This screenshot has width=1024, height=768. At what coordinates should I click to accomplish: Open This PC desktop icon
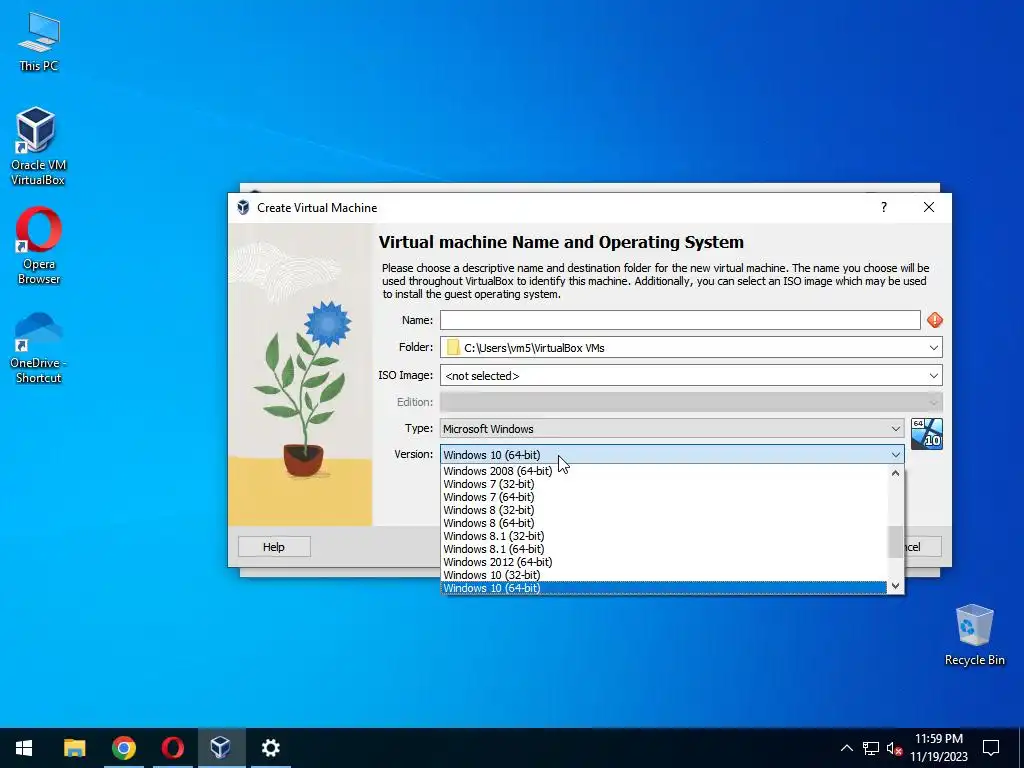click(x=39, y=41)
